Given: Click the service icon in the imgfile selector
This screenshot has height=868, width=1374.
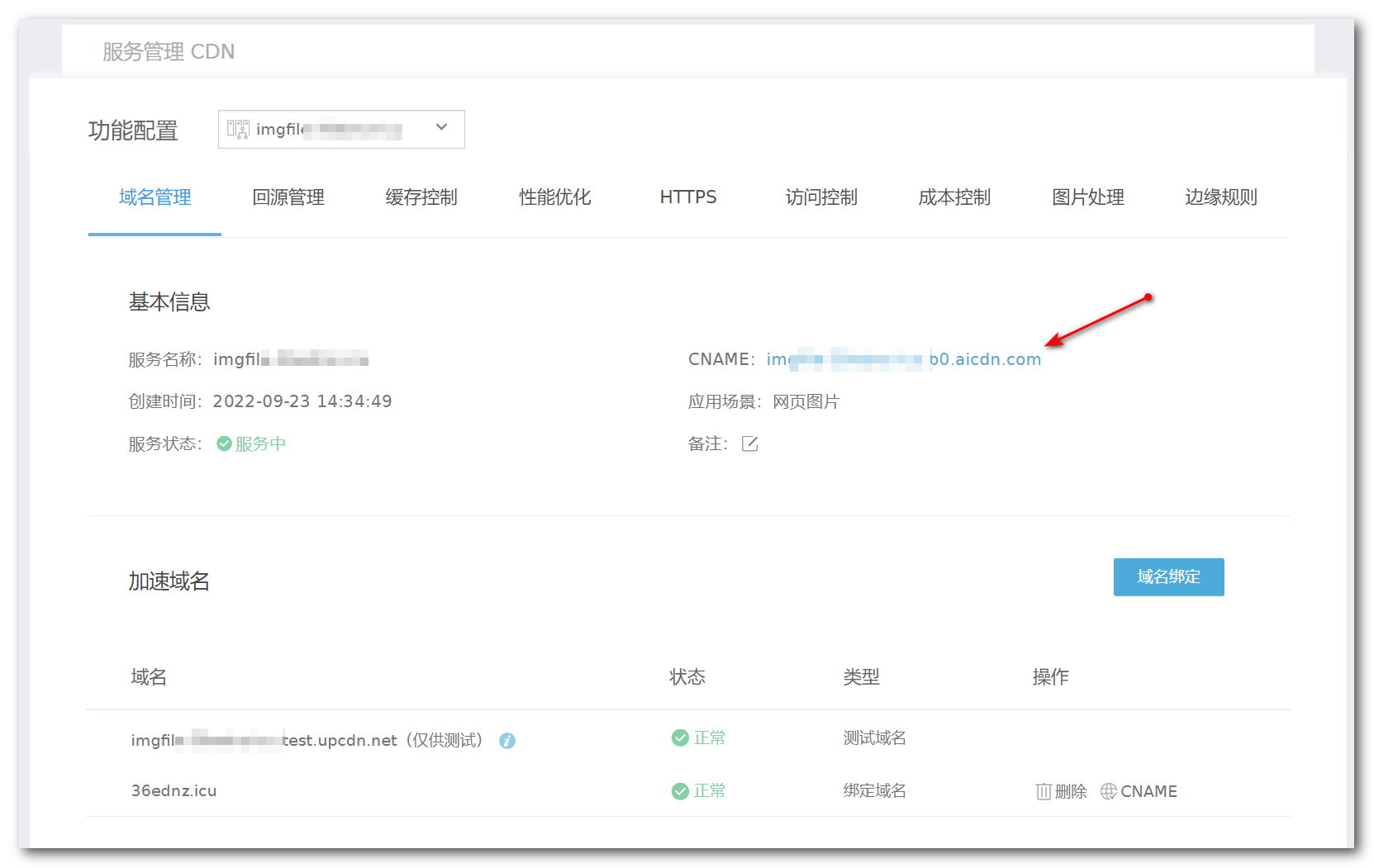Looking at the screenshot, I should [x=238, y=130].
